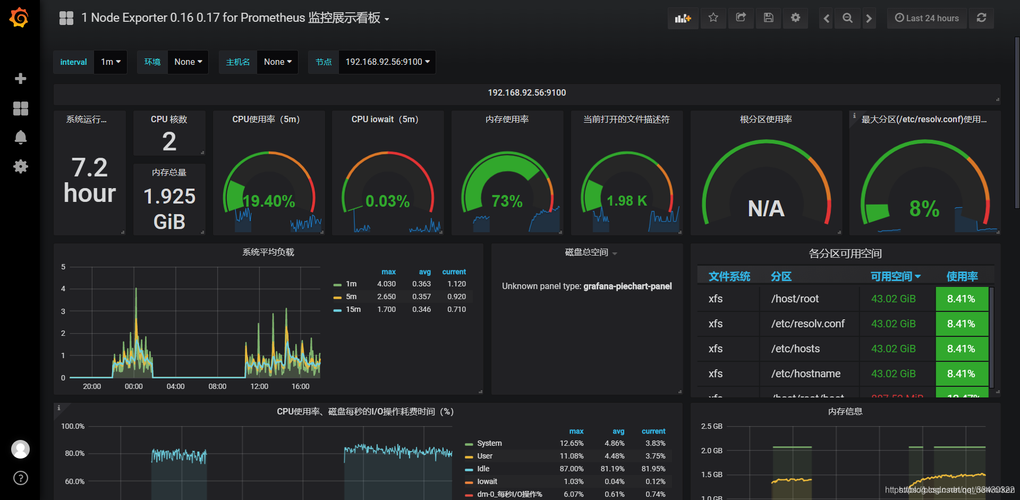Image resolution: width=1020 pixels, height=500 pixels.
Task: Sort load legend by max column
Action: (389, 272)
